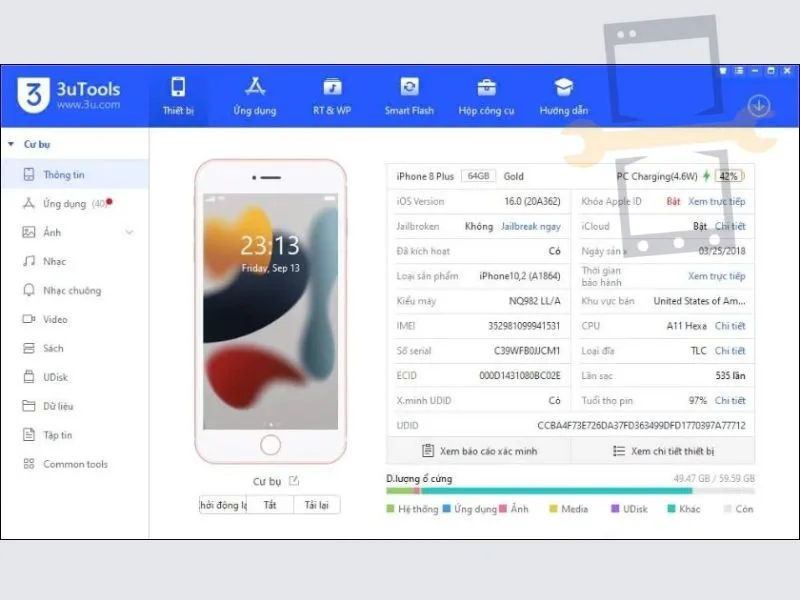Click the IMEI number 352981099941531

(524, 326)
